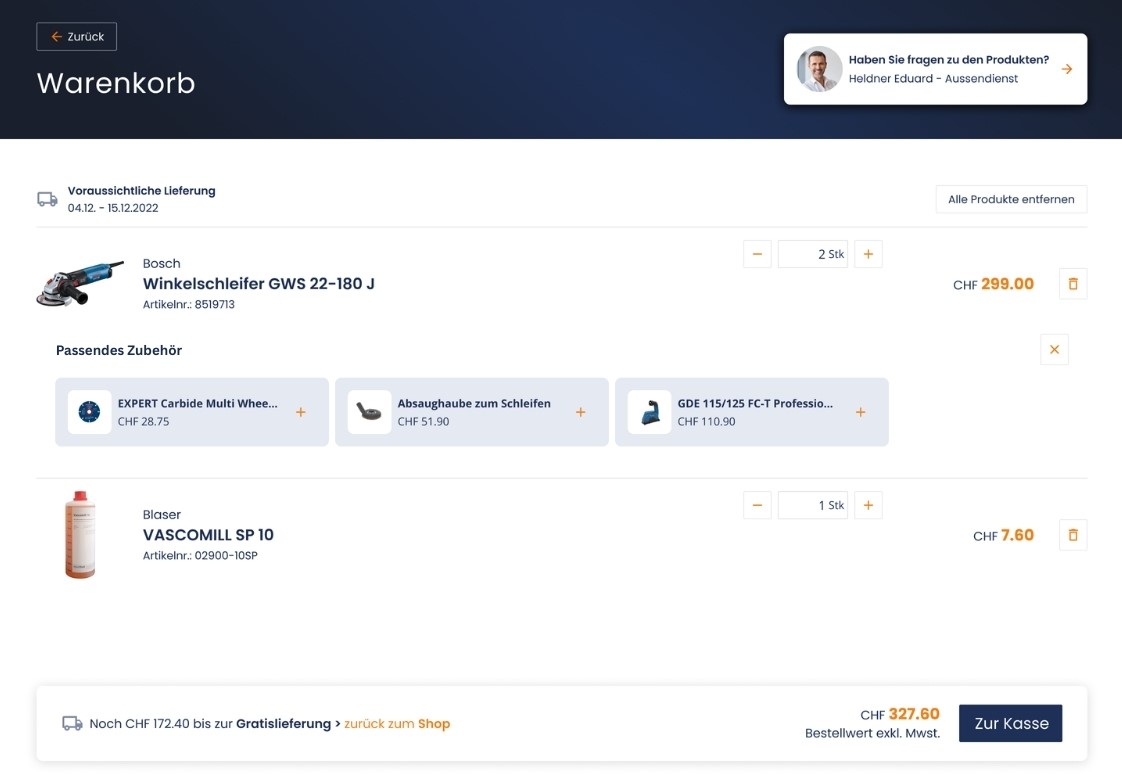Open the Heldner Eduard contact card arrow
The width and height of the screenshot is (1122, 774).
(1066, 69)
